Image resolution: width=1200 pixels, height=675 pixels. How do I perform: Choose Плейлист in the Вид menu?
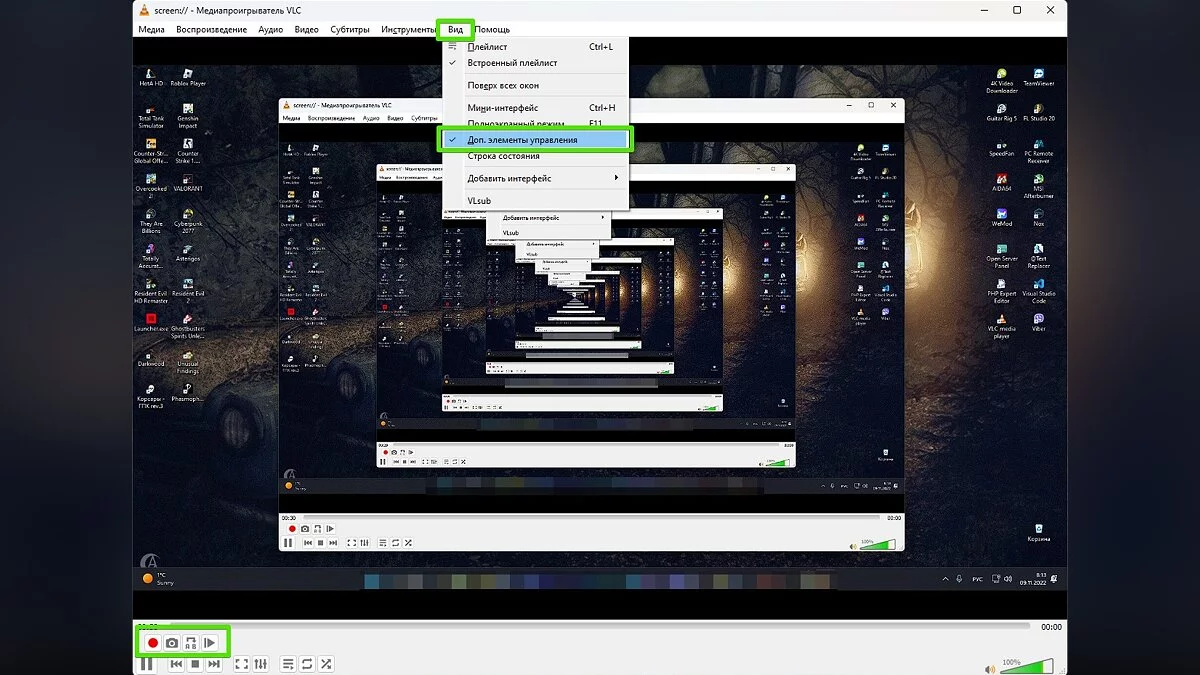535,47
